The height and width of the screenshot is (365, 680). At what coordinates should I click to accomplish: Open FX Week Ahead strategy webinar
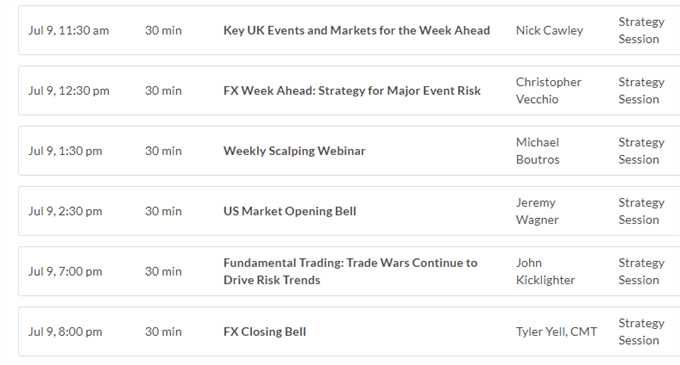(352, 91)
